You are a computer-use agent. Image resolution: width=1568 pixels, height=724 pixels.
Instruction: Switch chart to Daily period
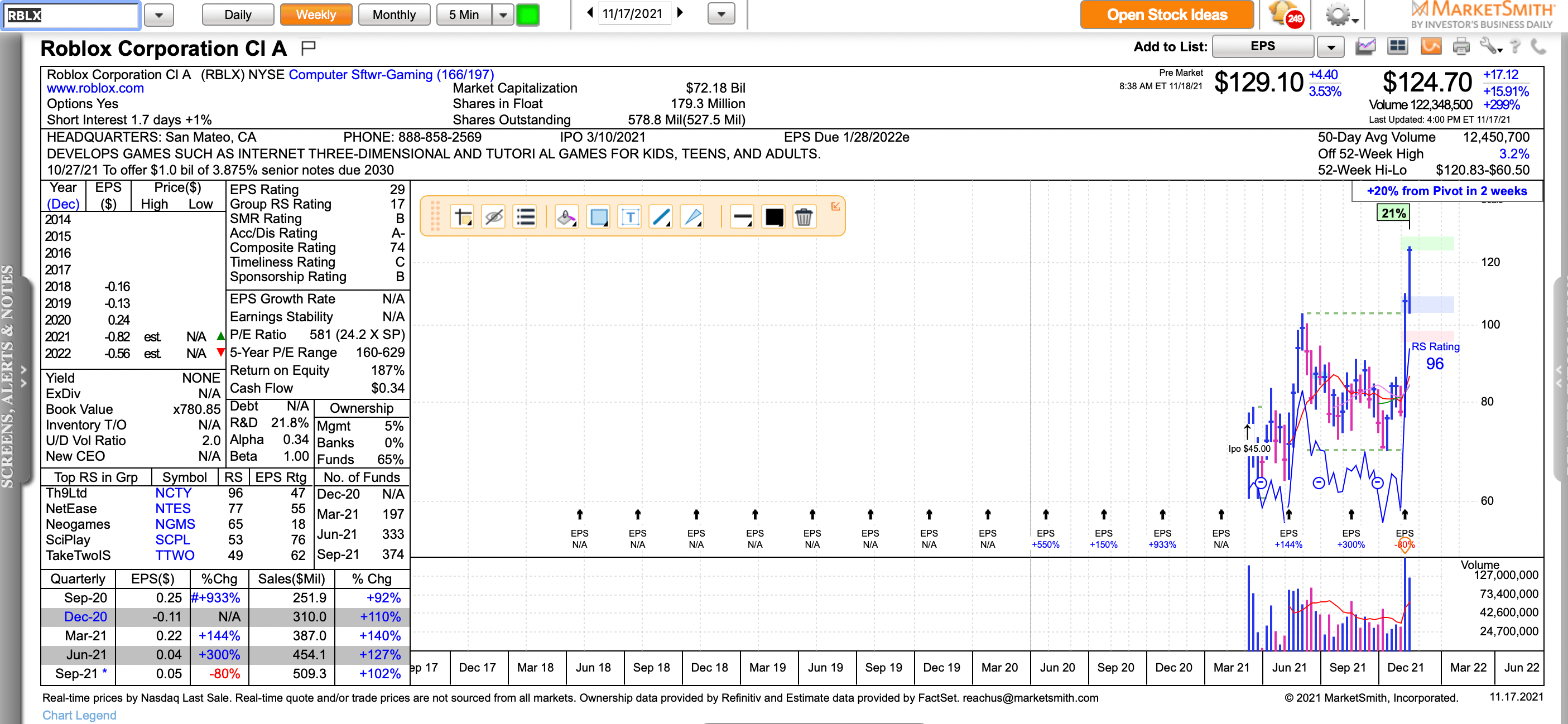pos(237,15)
